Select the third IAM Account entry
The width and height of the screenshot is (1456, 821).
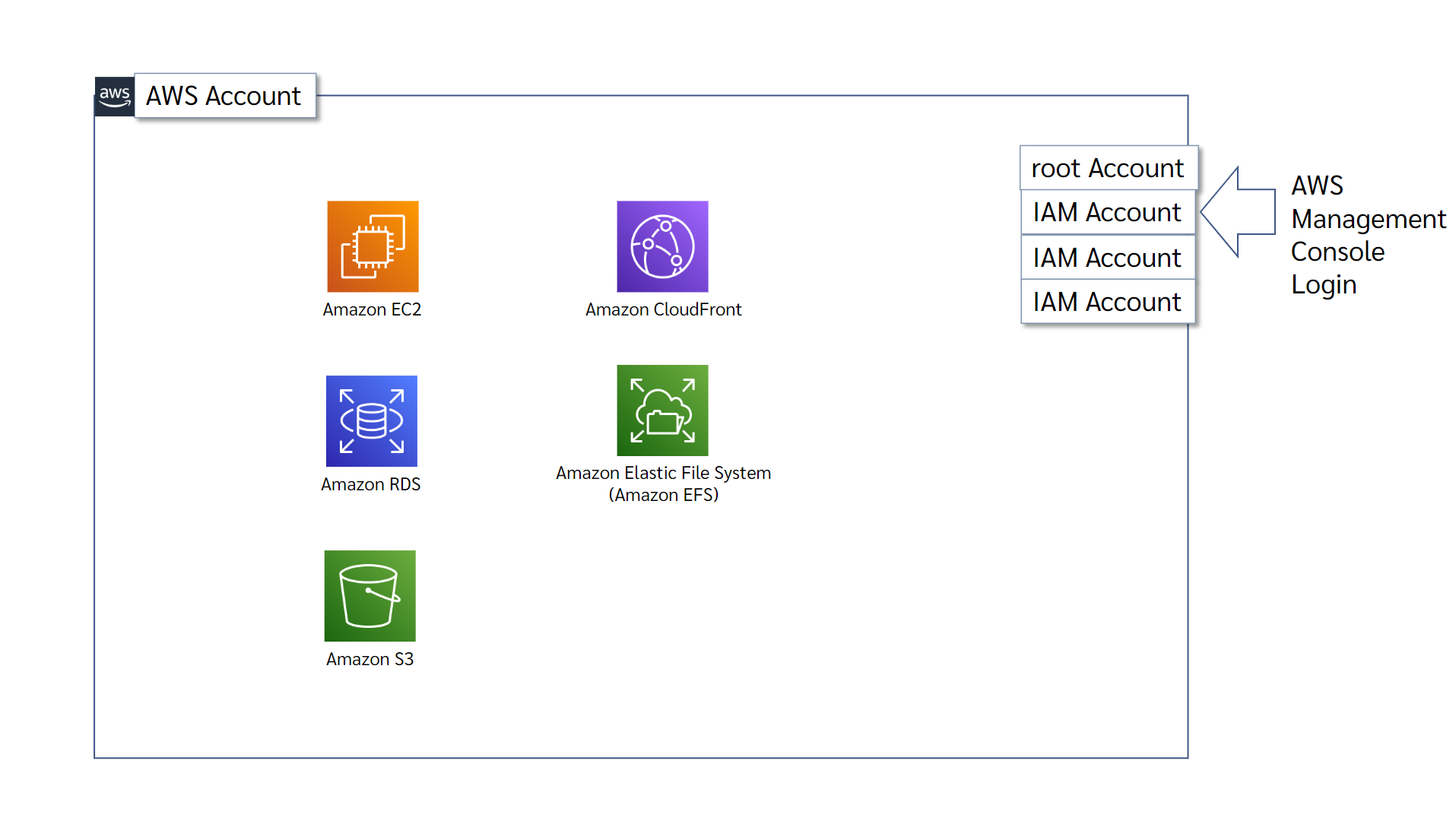[x=1107, y=301]
